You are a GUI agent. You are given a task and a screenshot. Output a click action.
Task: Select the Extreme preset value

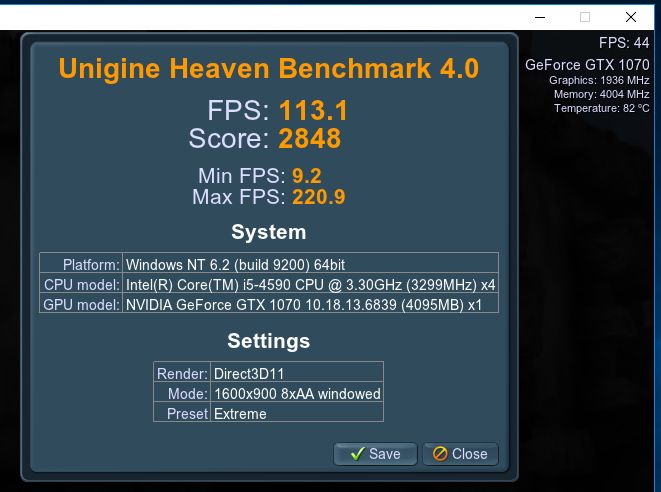[x=297, y=413]
